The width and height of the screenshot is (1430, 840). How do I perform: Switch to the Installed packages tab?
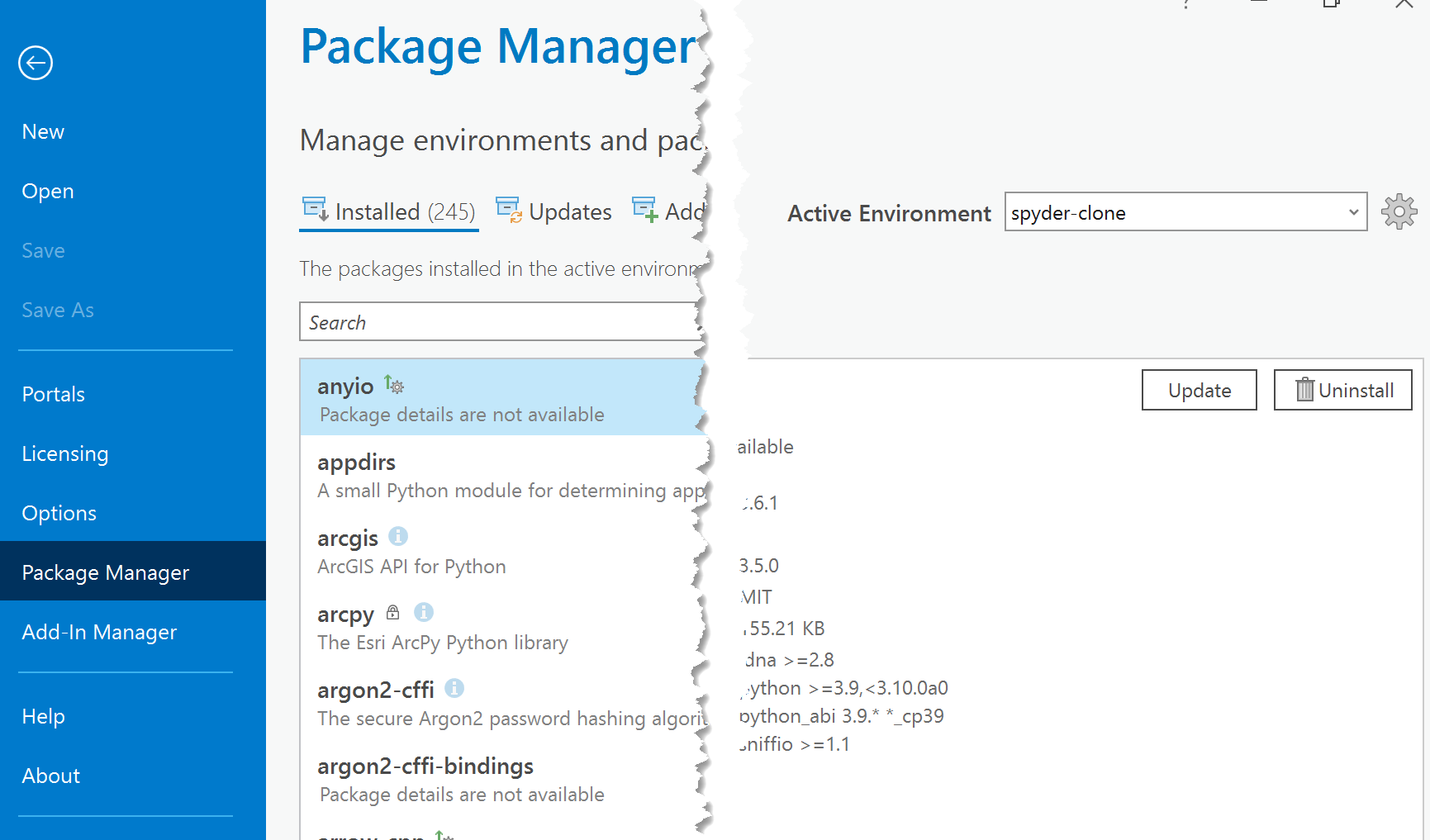pyautogui.click(x=389, y=212)
